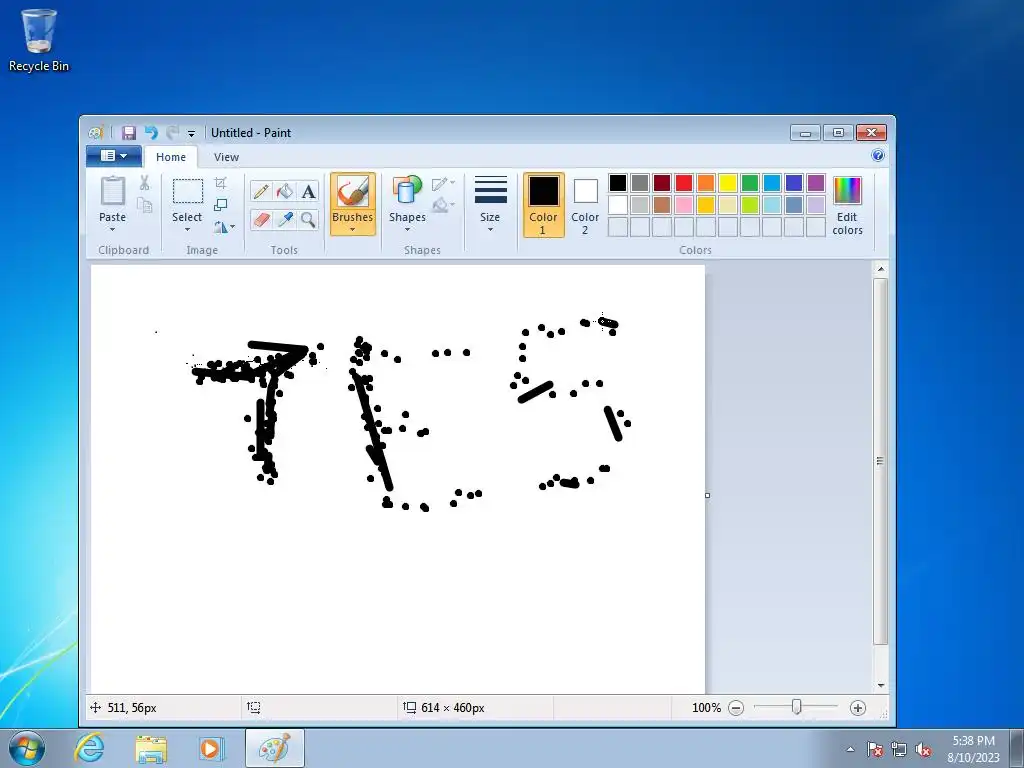Expand the Paste dropdown arrow
The image size is (1024, 768).
(x=112, y=229)
